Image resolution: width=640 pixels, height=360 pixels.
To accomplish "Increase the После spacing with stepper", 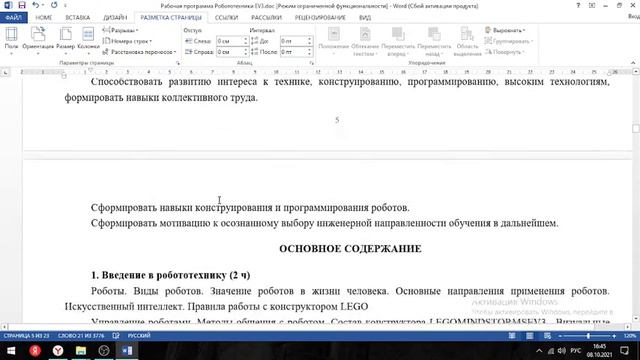I will (x=309, y=50).
